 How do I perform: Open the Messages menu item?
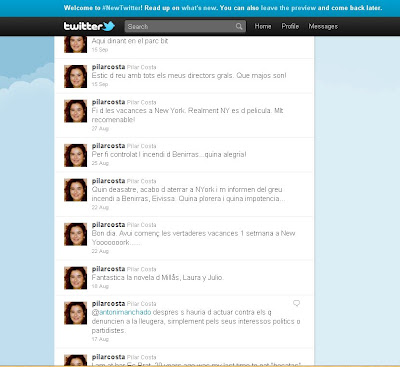pos(323,26)
